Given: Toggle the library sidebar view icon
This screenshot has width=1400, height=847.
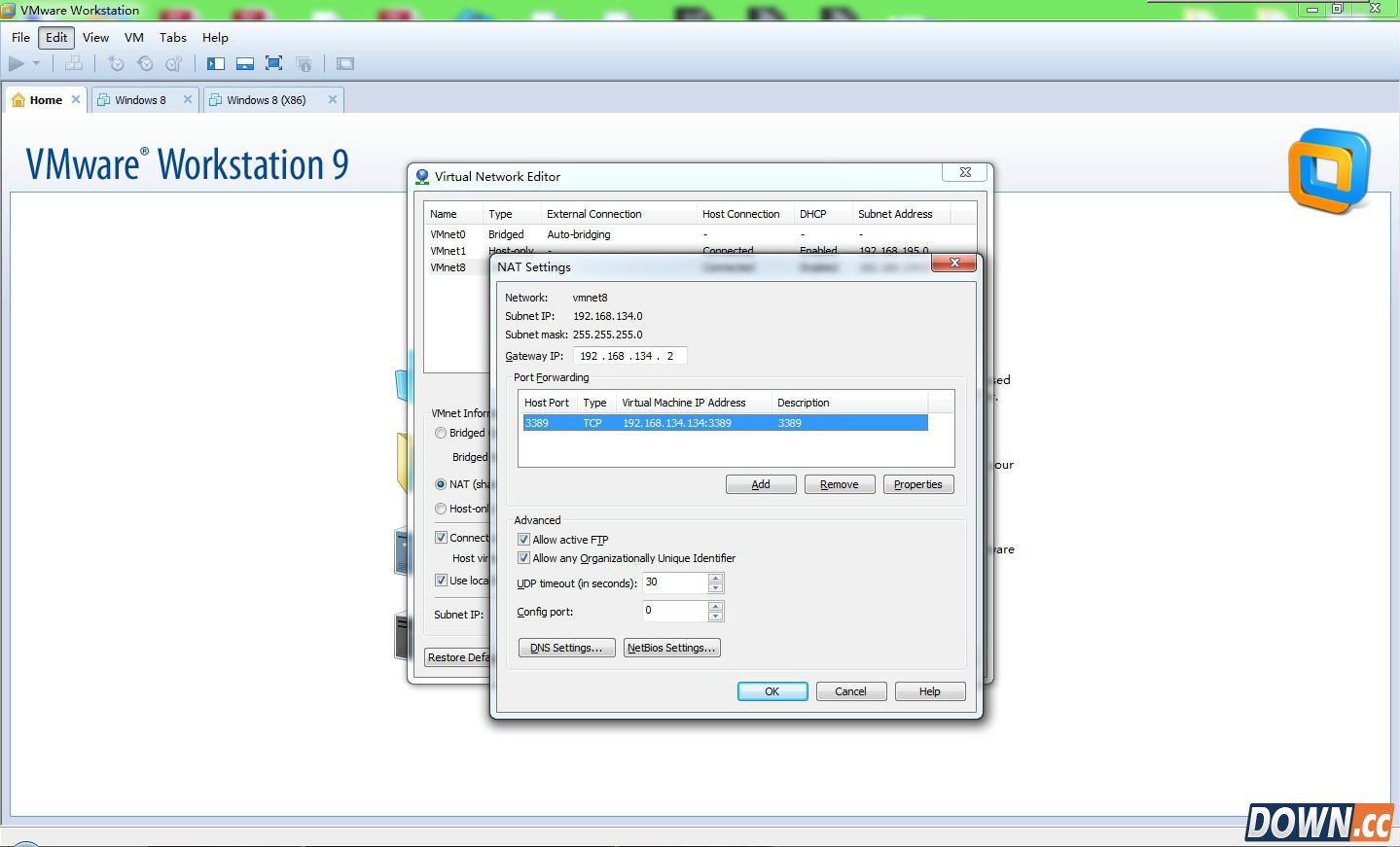Looking at the screenshot, I should pyautogui.click(x=216, y=64).
